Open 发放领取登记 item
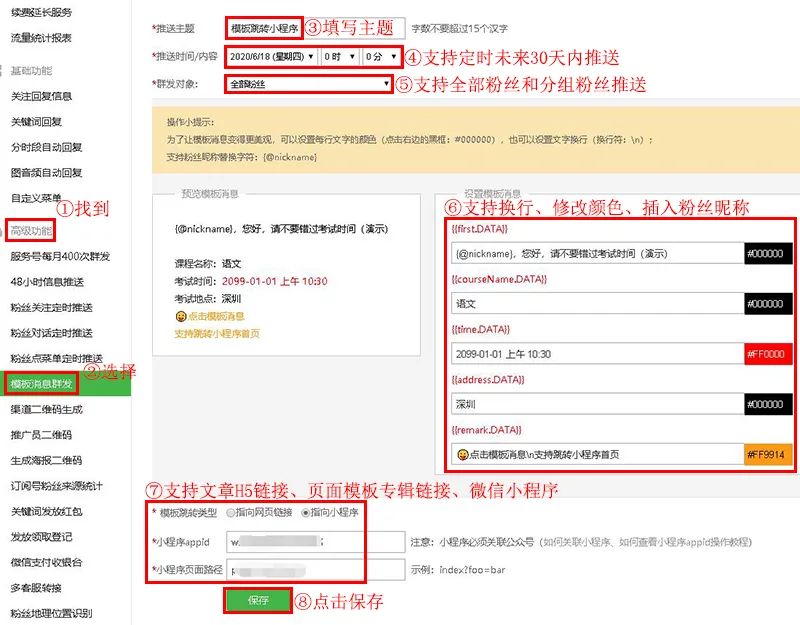This screenshot has height=625, width=800. click(41, 537)
